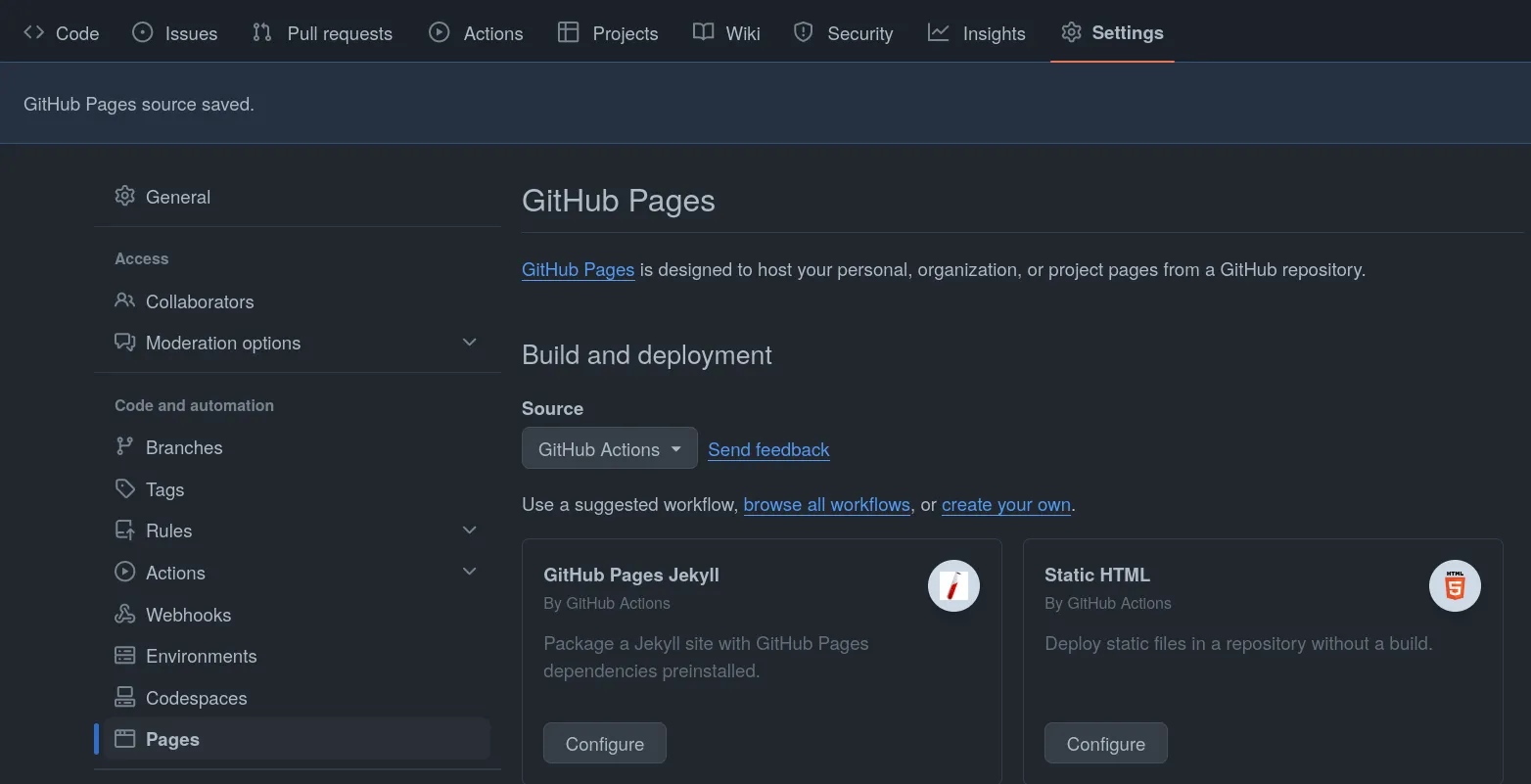Click the Tags icon in the sidebar
The width and height of the screenshot is (1531, 784).
coord(124,489)
